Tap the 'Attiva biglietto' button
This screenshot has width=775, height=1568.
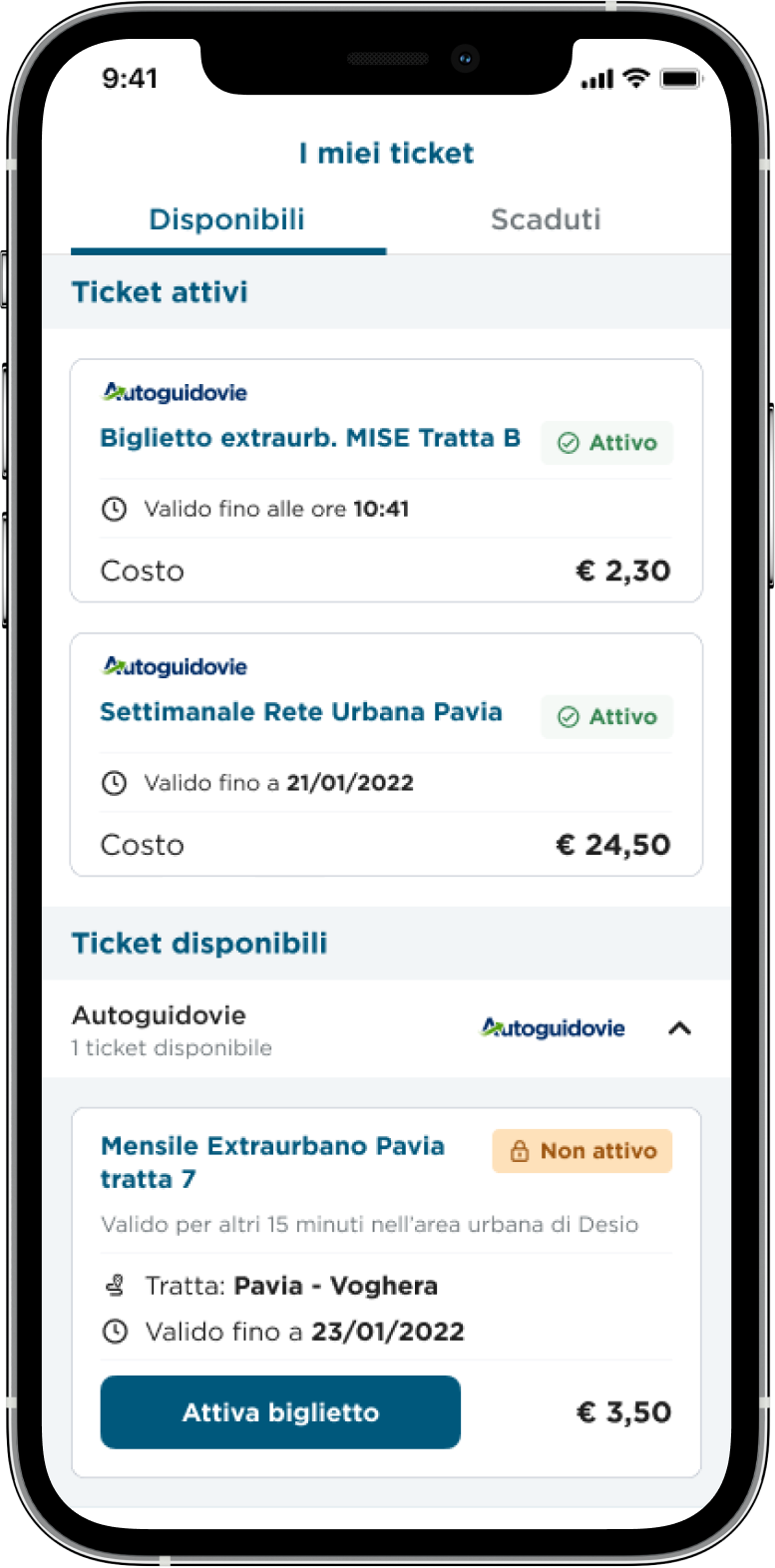click(280, 1412)
